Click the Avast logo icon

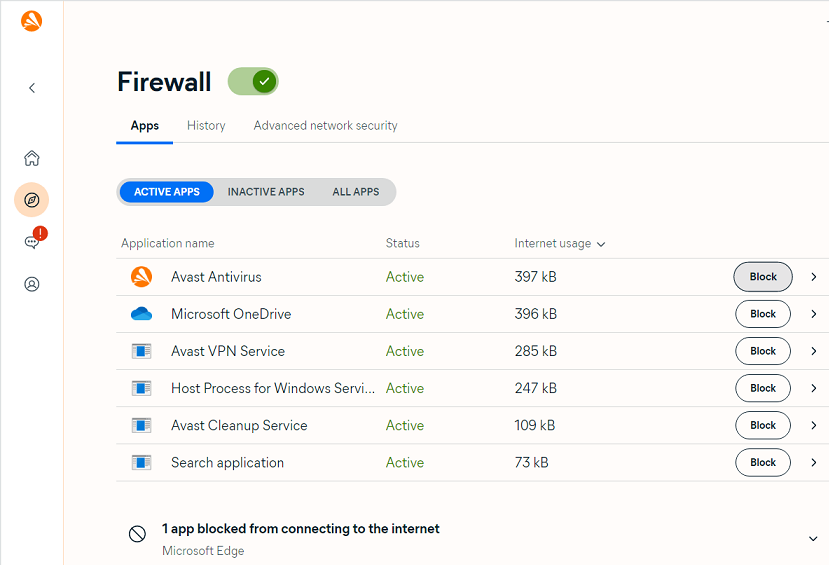pos(32,20)
